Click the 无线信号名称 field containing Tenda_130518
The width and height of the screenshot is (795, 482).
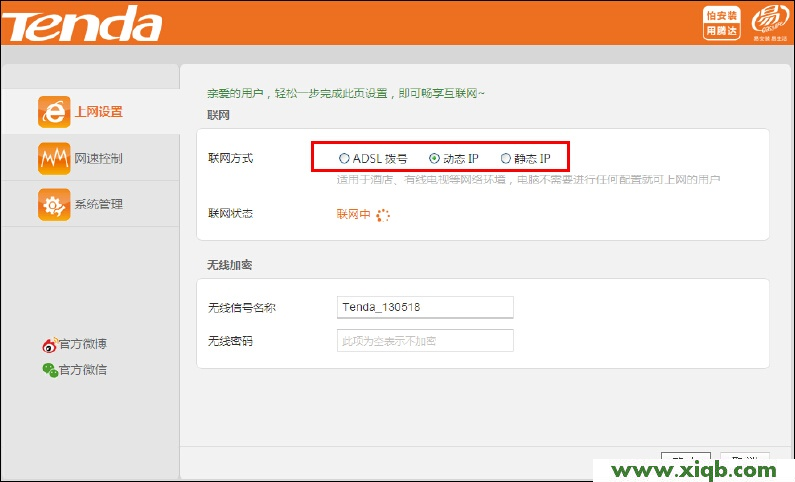coord(425,307)
